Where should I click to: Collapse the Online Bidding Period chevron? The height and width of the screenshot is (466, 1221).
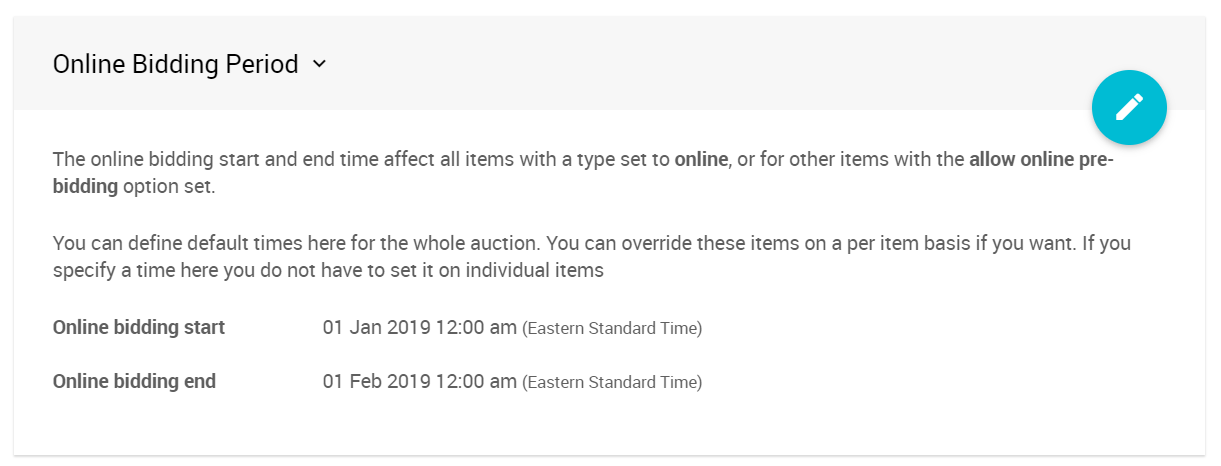[320, 64]
